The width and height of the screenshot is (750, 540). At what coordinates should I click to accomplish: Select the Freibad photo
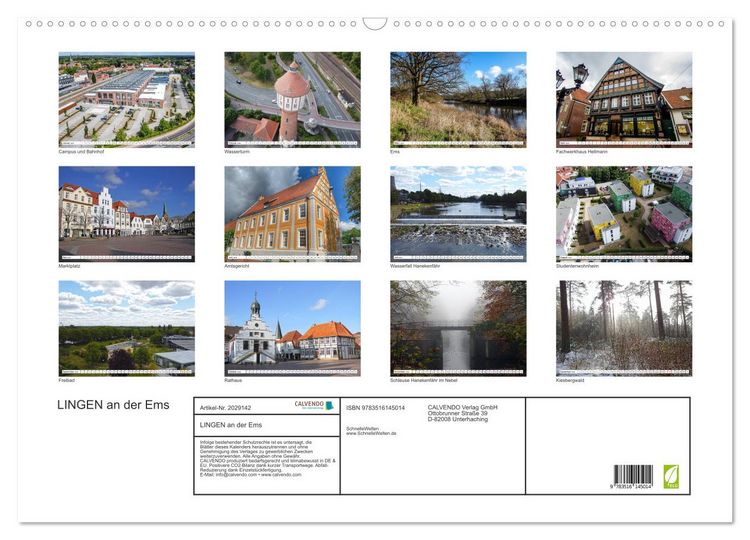pos(127,328)
